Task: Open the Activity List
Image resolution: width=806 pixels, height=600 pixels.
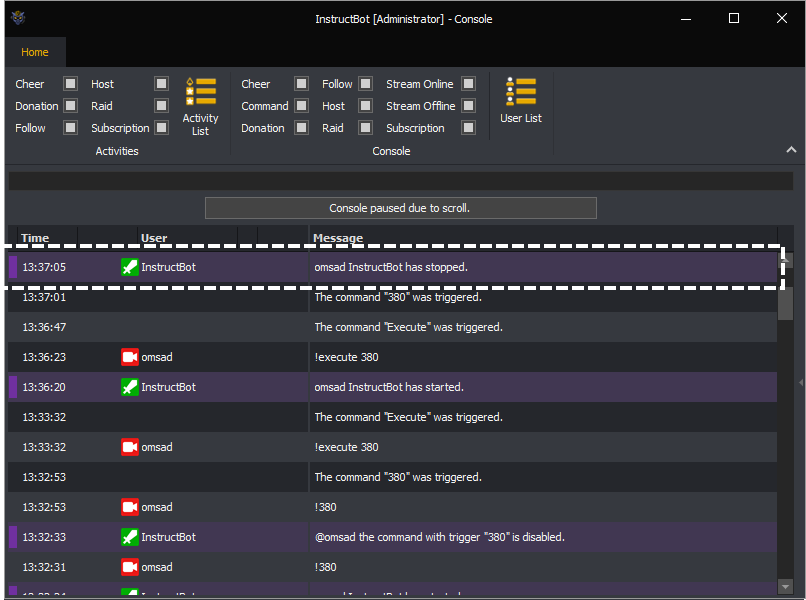Action: [x=200, y=107]
